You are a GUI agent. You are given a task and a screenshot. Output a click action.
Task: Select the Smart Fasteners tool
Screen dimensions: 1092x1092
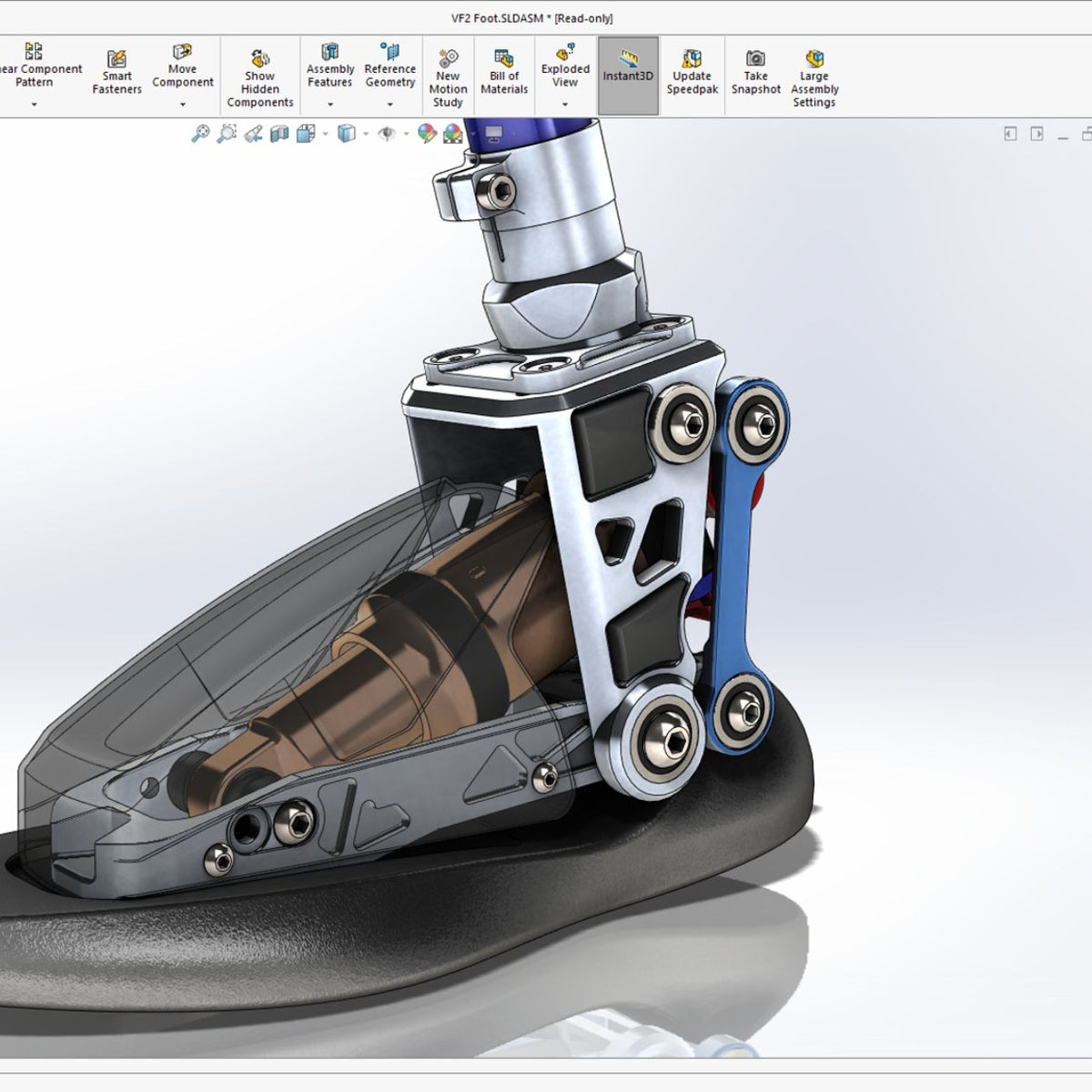click(x=116, y=73)
